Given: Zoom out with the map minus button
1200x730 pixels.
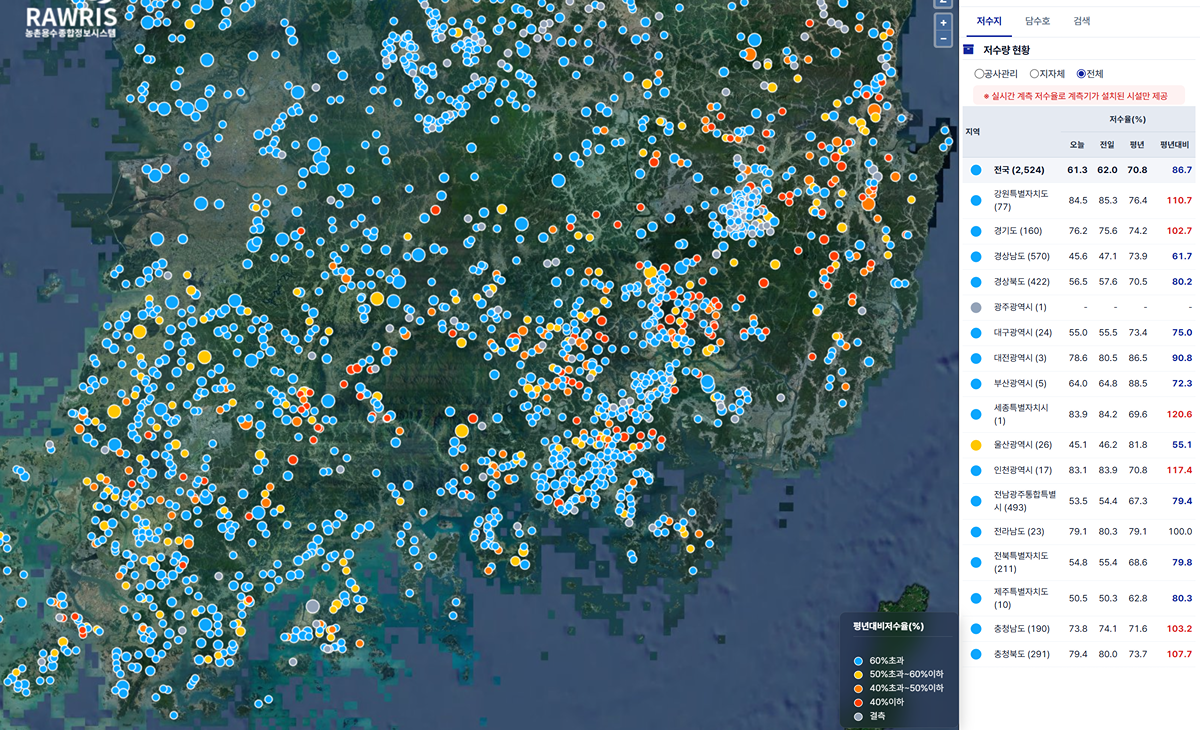Looking at the screenshot, I should (x=943, y=39).
